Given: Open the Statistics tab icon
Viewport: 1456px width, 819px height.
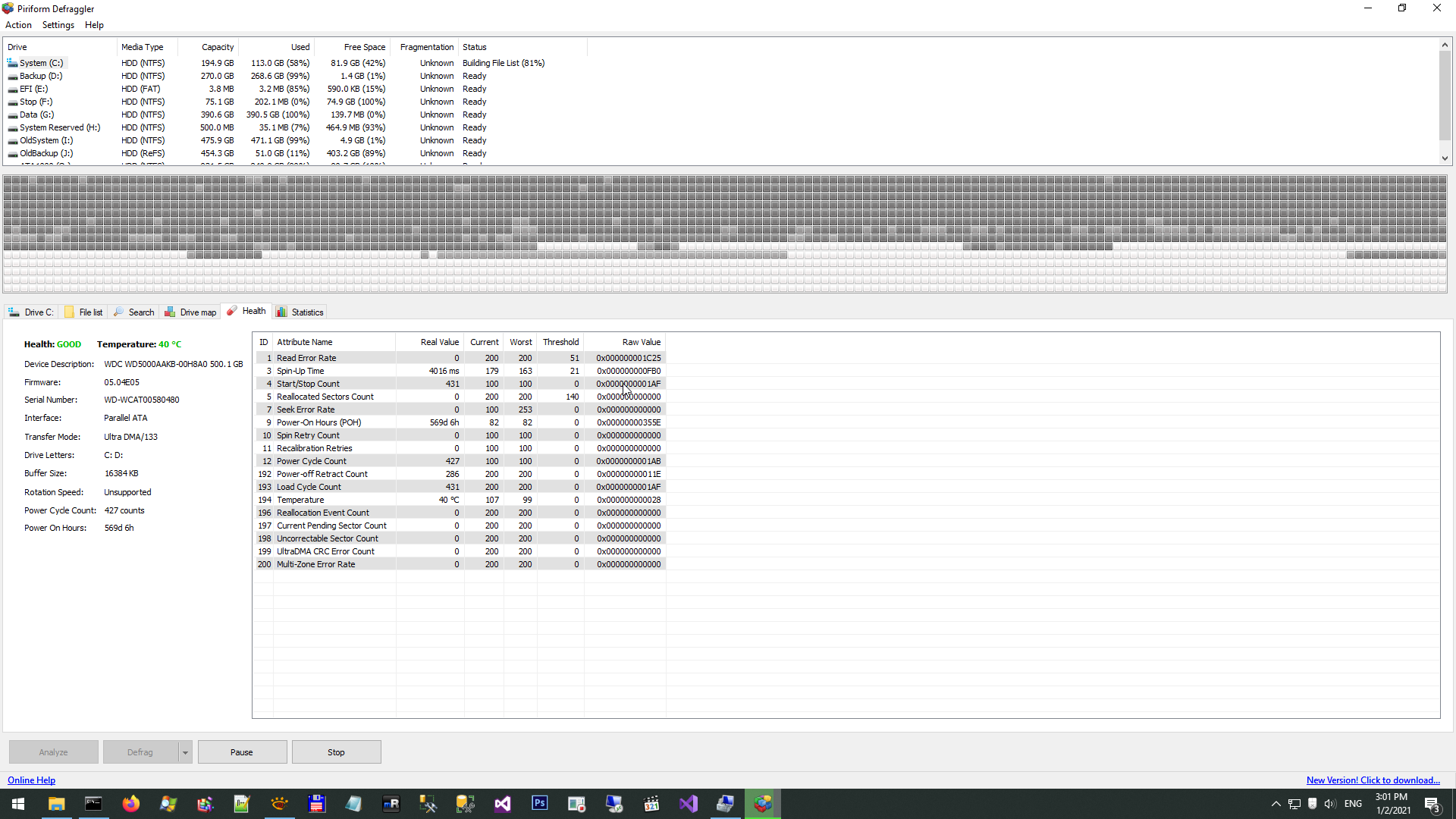Looking at the screenshot, I should [281, 312].
